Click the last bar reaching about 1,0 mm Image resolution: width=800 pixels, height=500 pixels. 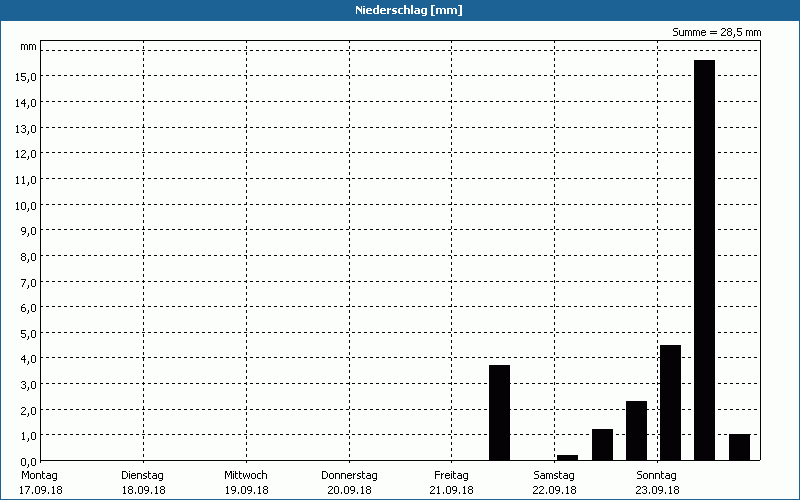[739, 447]
